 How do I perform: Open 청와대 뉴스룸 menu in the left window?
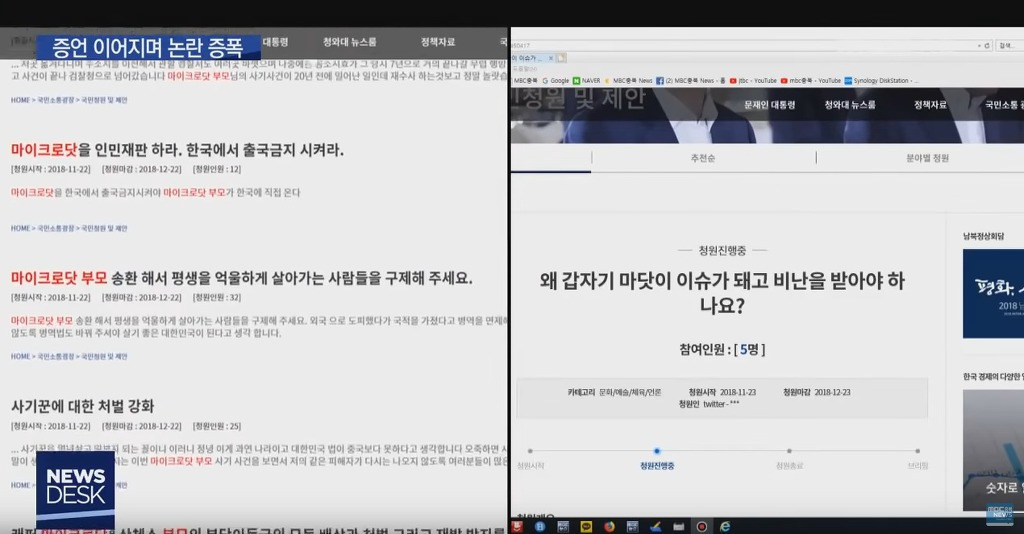coord(349,42)
